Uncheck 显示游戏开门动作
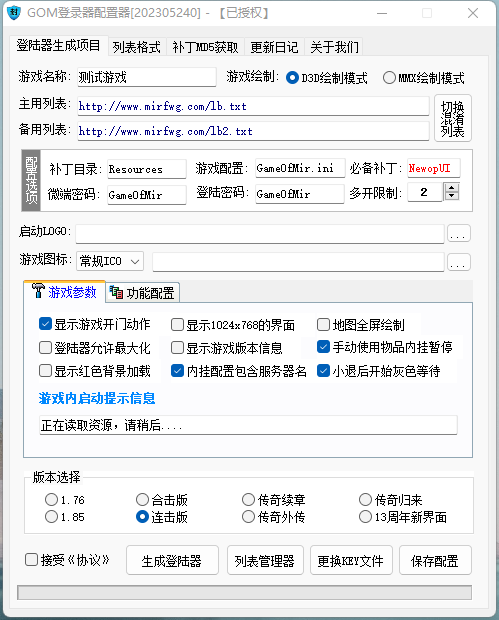Image resolution: width=499 pixels, height=620 pixels. [45, 324]
